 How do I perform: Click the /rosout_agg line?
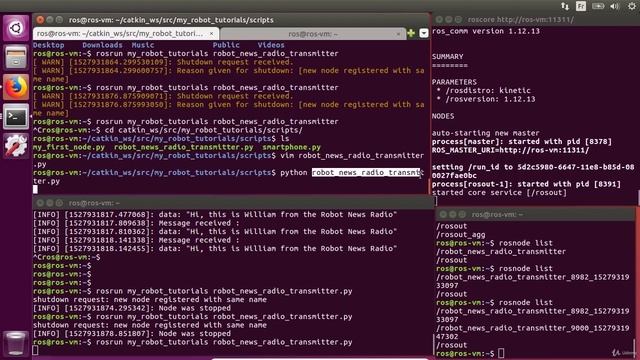coord(461,235)
